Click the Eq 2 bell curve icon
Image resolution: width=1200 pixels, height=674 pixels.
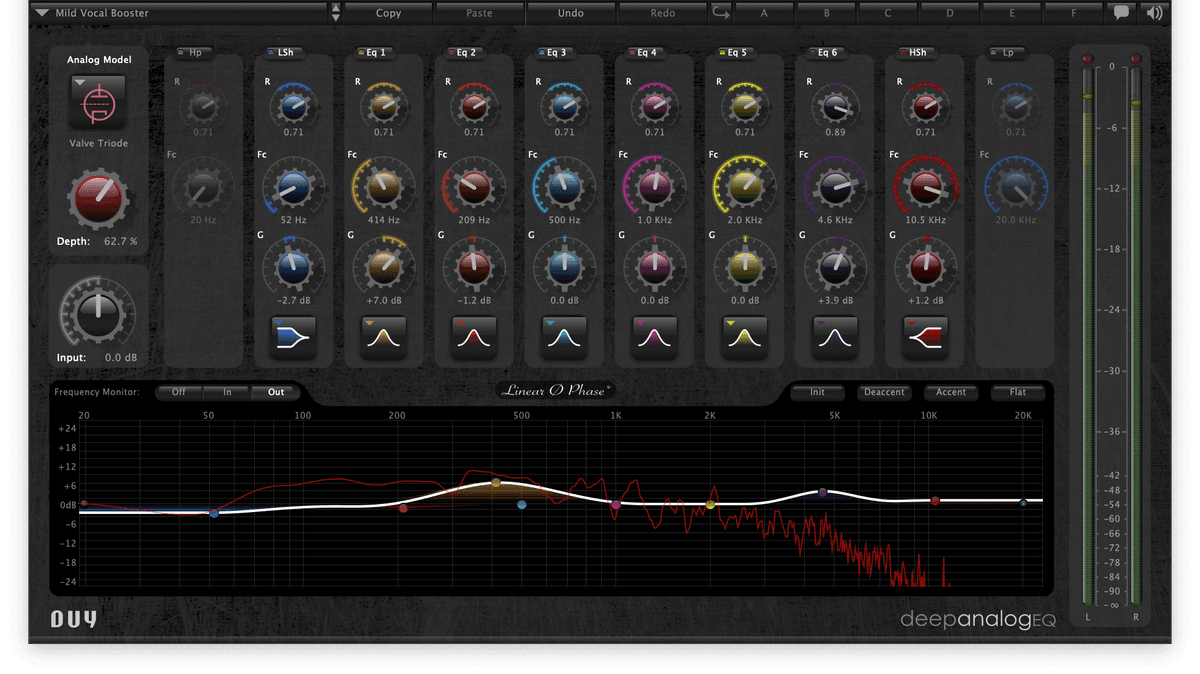473,337
